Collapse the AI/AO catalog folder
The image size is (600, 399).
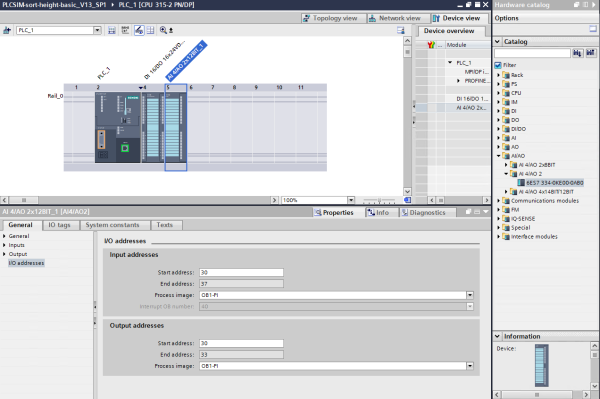499,156
